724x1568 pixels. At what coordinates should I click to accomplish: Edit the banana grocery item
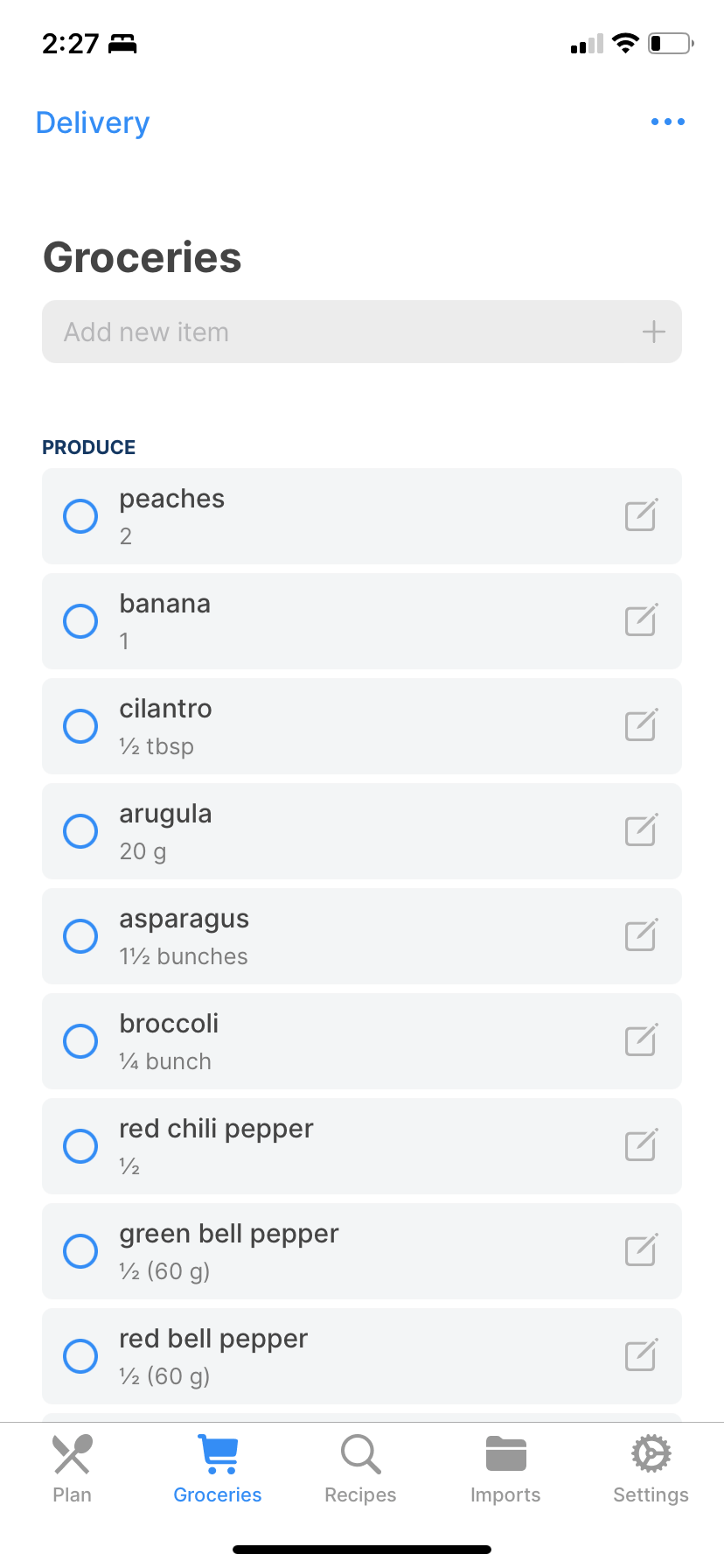(641, 620)
